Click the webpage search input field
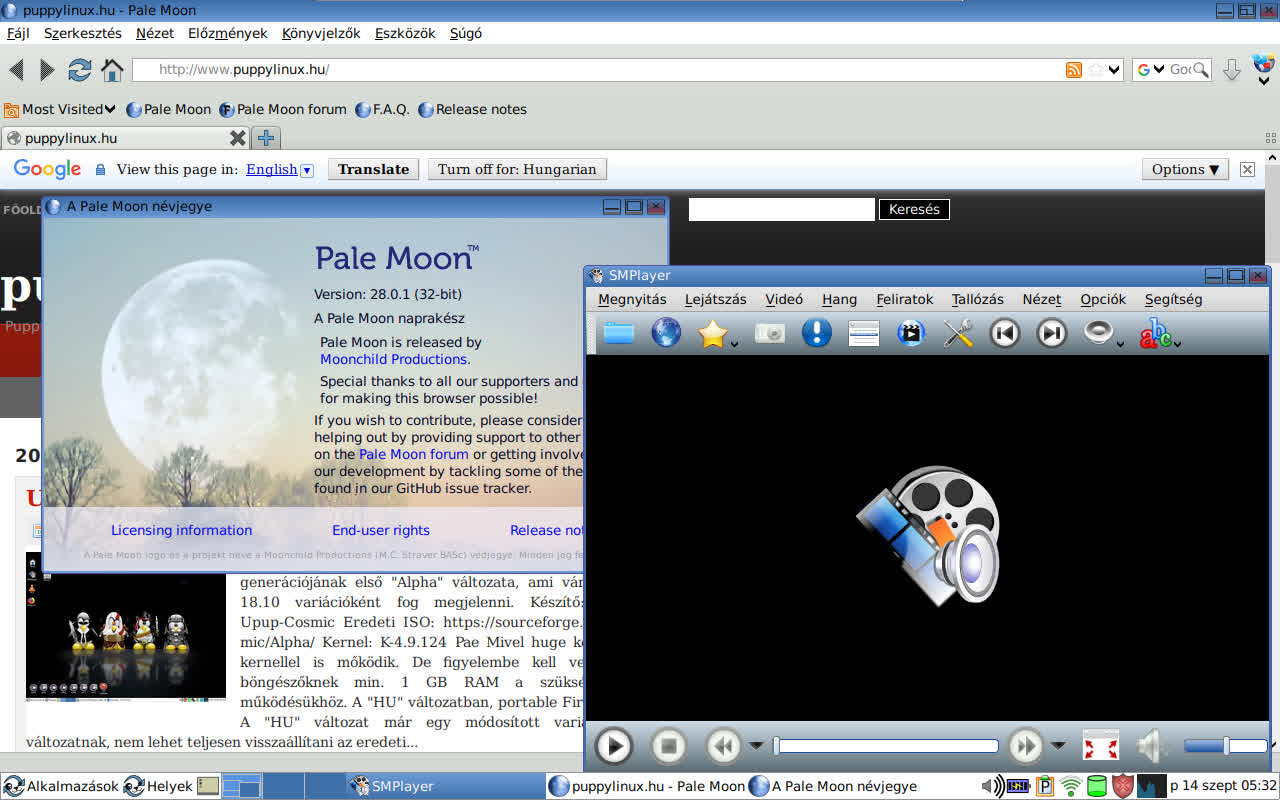 coord(782,209)
